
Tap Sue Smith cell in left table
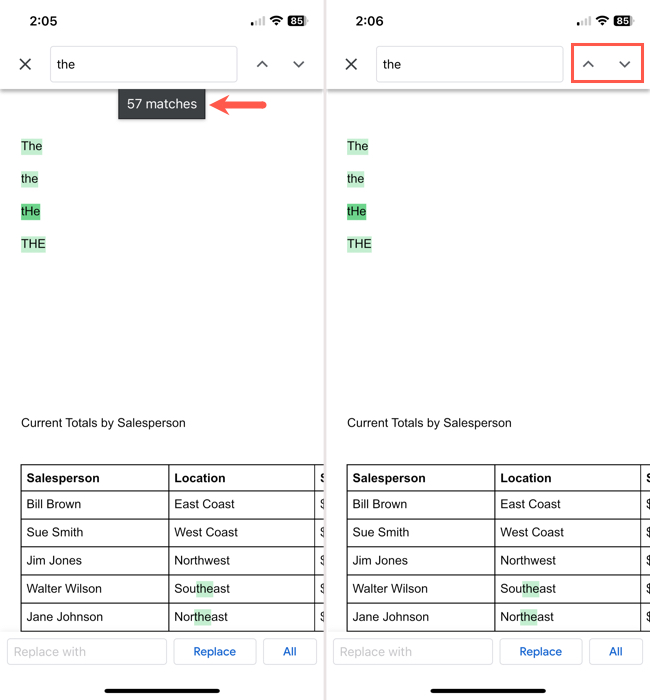[x=95, y=532]
